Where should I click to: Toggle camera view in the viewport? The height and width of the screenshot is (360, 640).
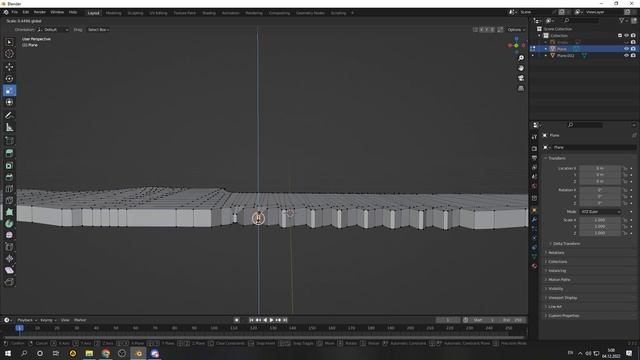click(521, 78)
